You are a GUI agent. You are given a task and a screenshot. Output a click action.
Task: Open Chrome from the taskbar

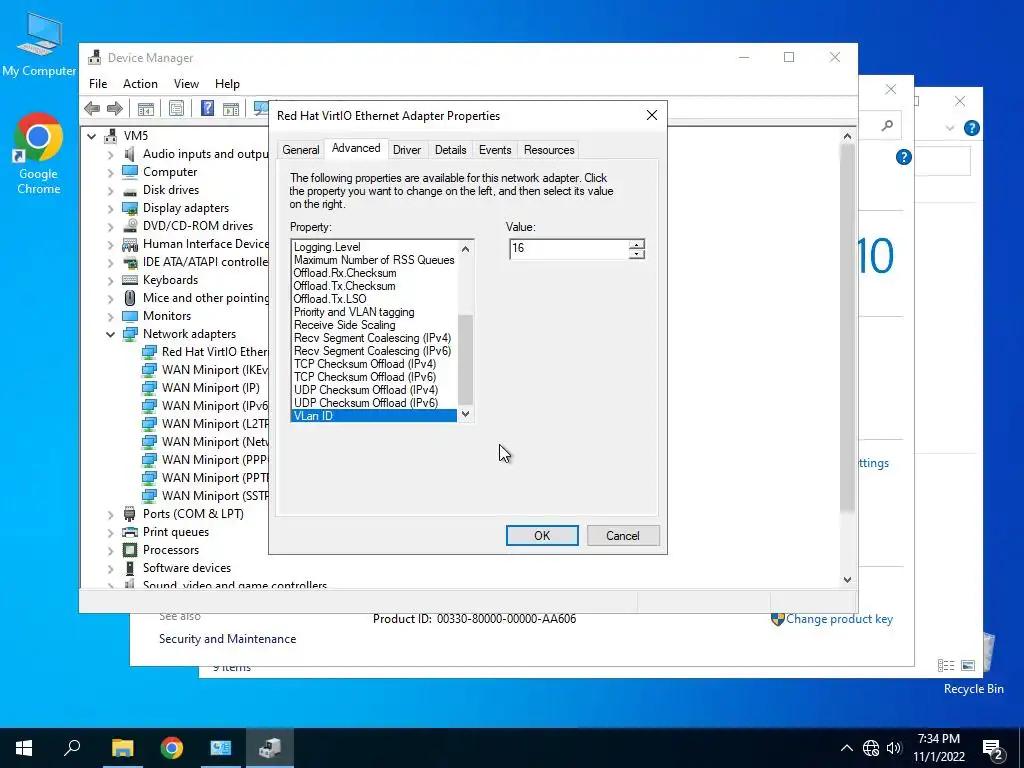click(x=171, y=748)
